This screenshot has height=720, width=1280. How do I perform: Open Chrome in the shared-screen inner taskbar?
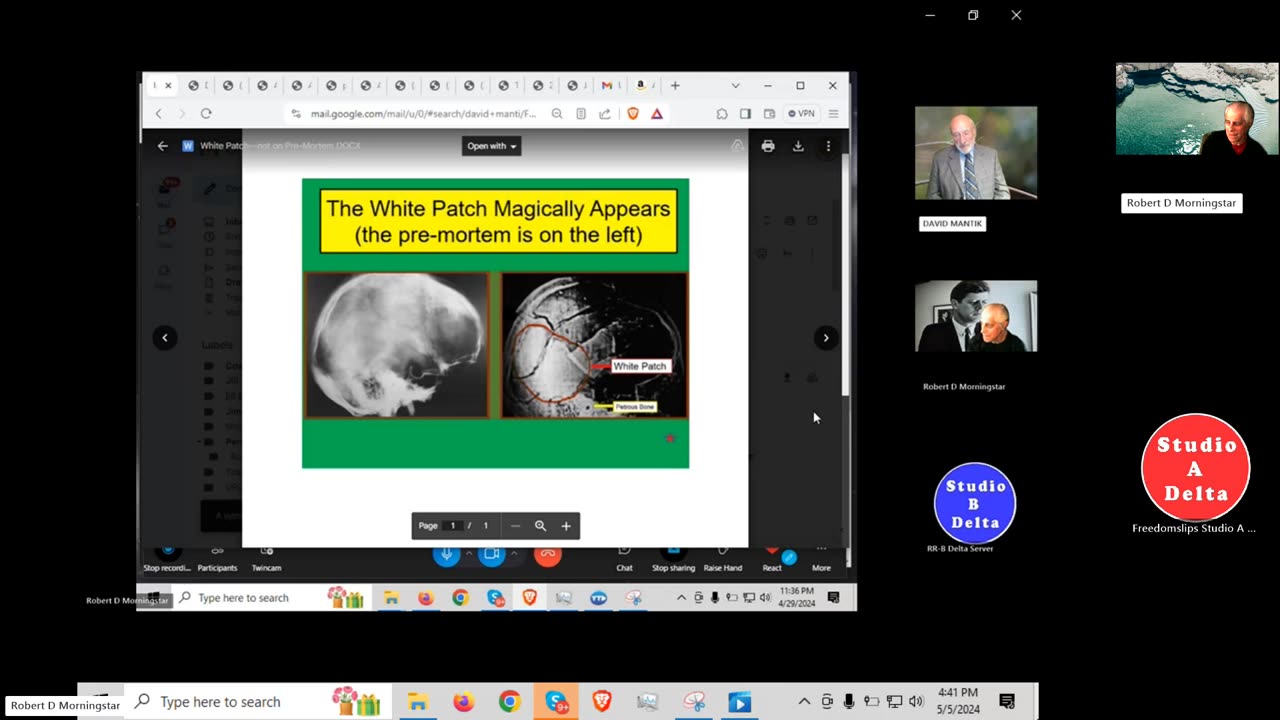(x=460, y=598)
